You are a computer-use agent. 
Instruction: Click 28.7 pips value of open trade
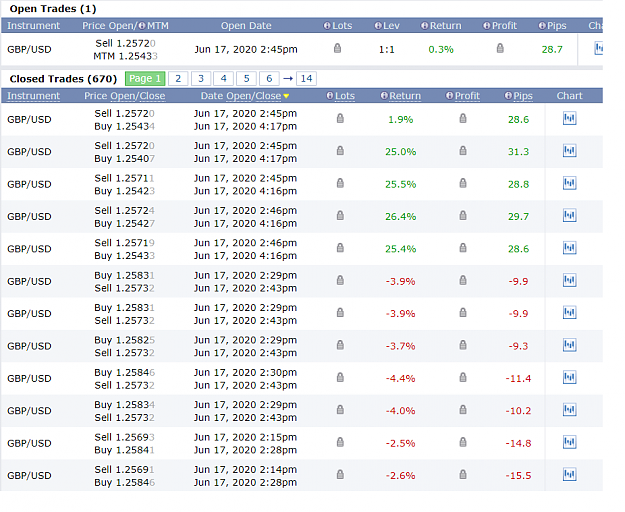coord(552,49)
